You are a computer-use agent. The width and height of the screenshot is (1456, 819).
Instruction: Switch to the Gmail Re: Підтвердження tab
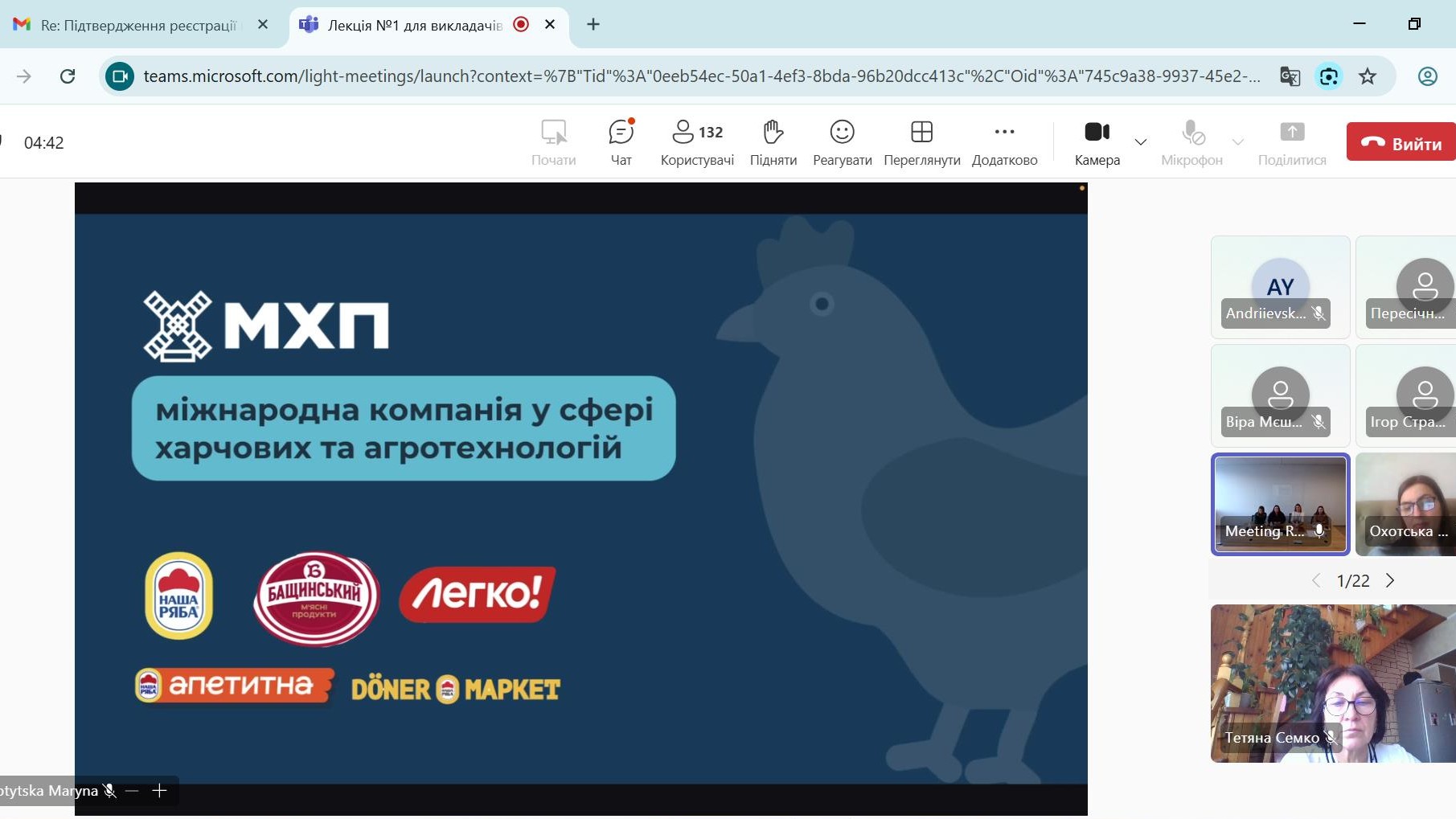(137, 25)
